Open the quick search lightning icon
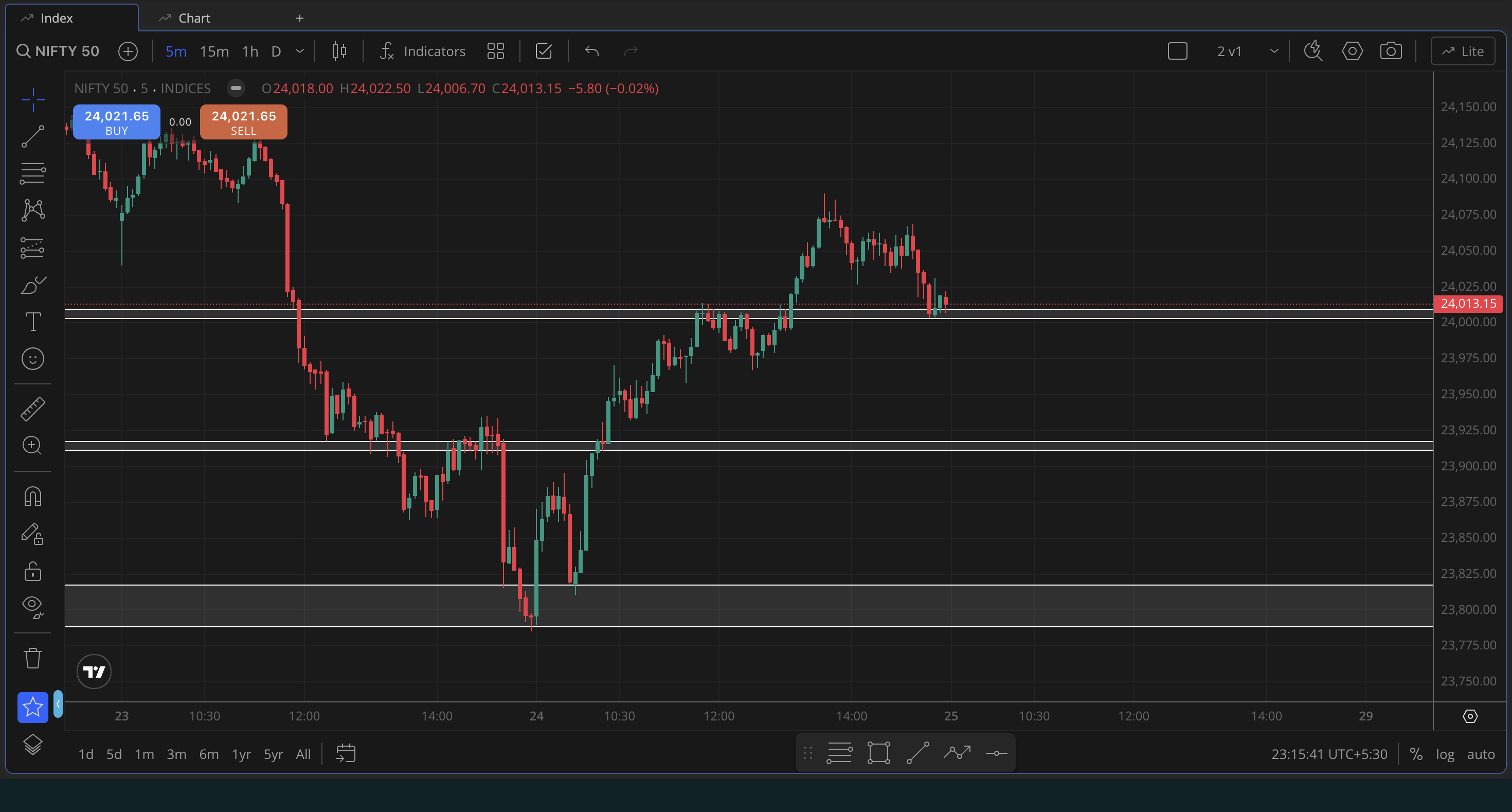Image resolution: width=1512 pixels, height=812 pixels. click(x=1313, y=51)
